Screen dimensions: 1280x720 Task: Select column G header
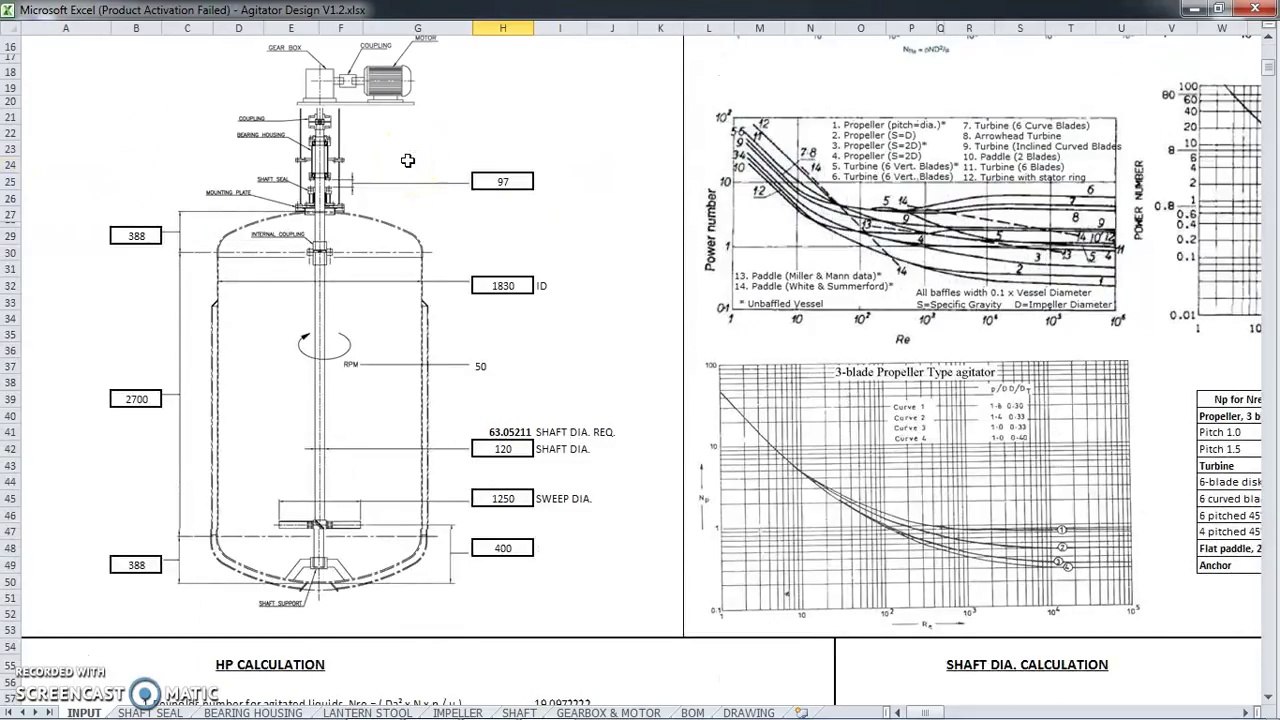pyautogui.click(x=417, y=28)
